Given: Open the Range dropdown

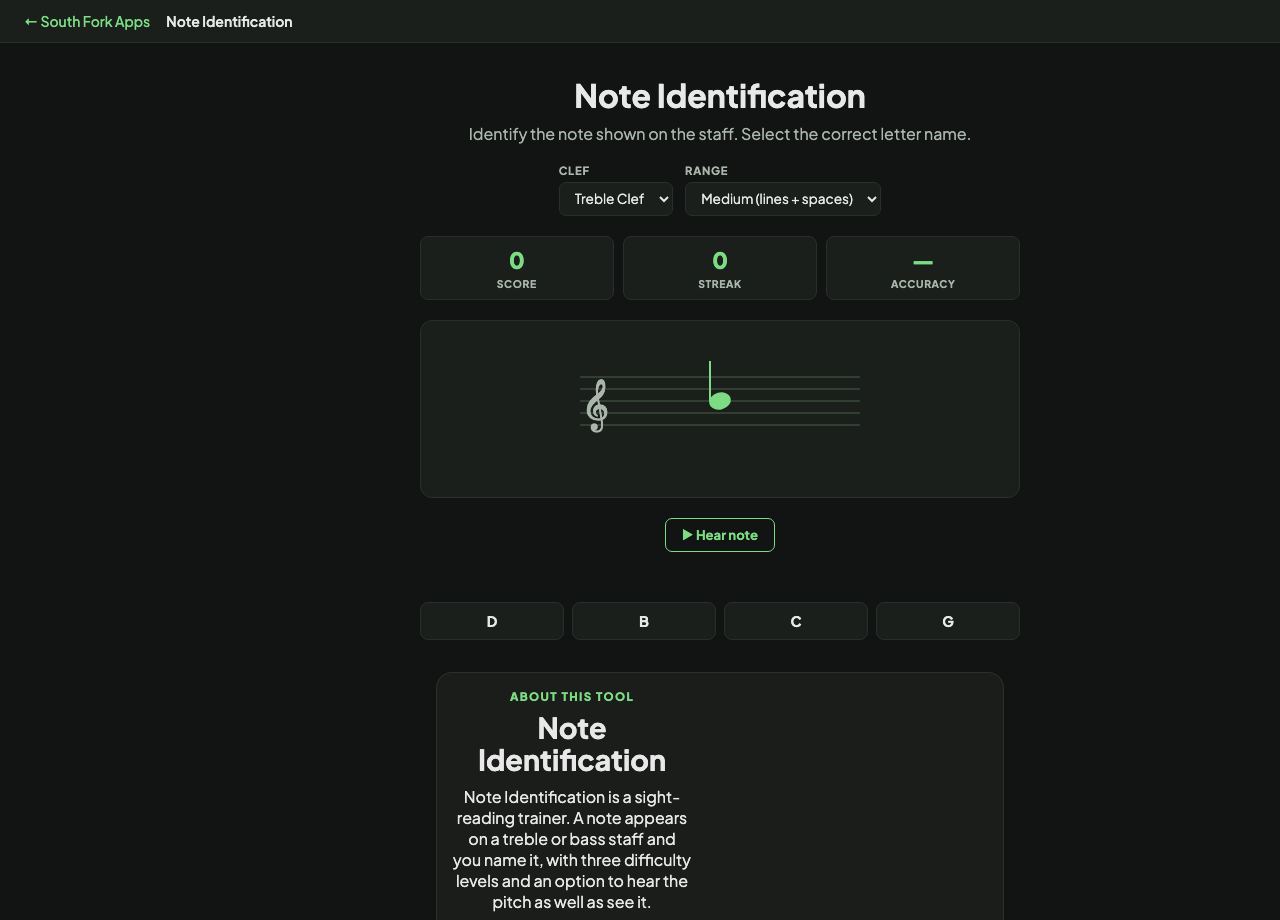Looking at the screenshot, I should coord(783,199).
